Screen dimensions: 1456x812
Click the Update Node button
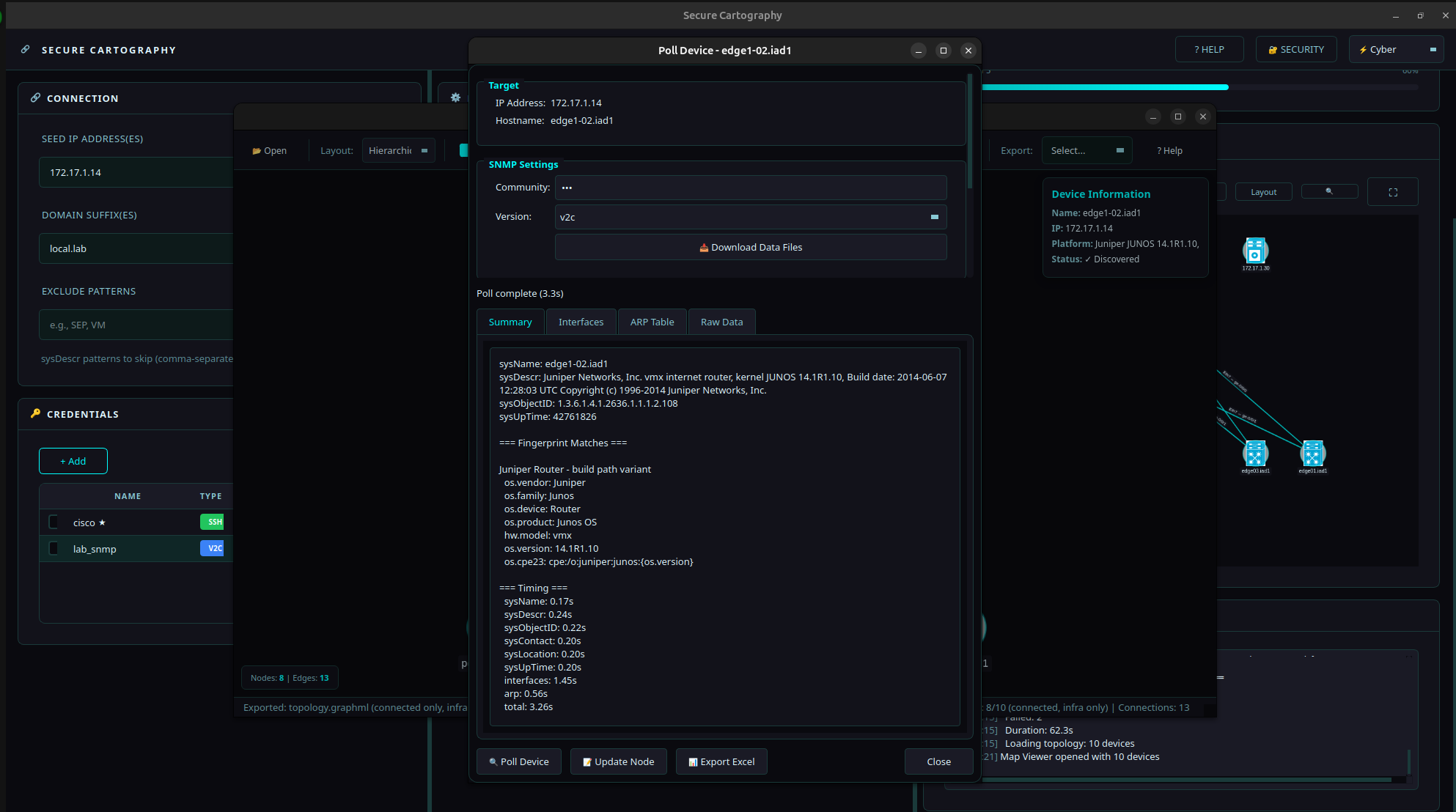(x=618, y=761)
